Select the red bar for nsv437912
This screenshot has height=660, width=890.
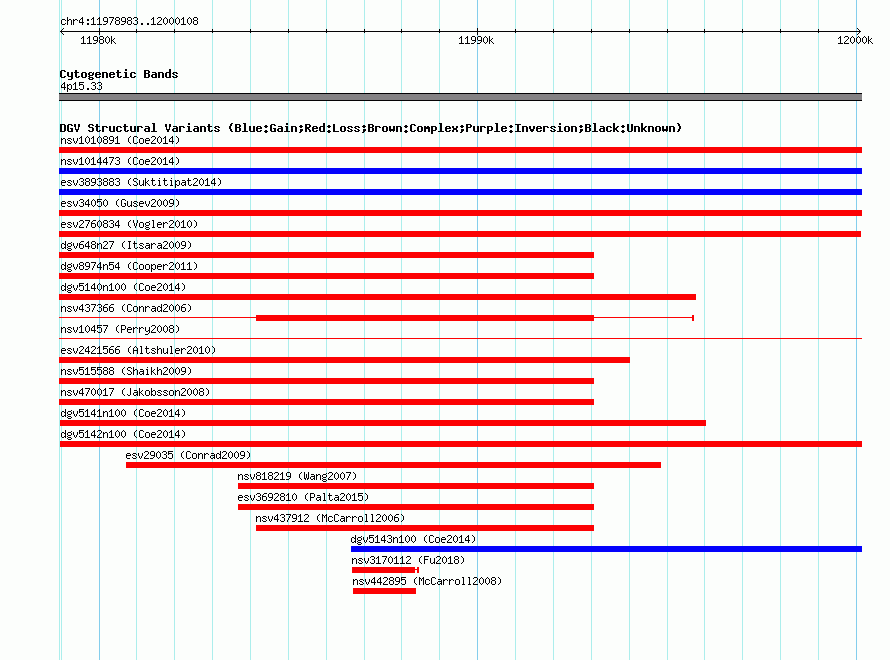(x=425, y=528)
